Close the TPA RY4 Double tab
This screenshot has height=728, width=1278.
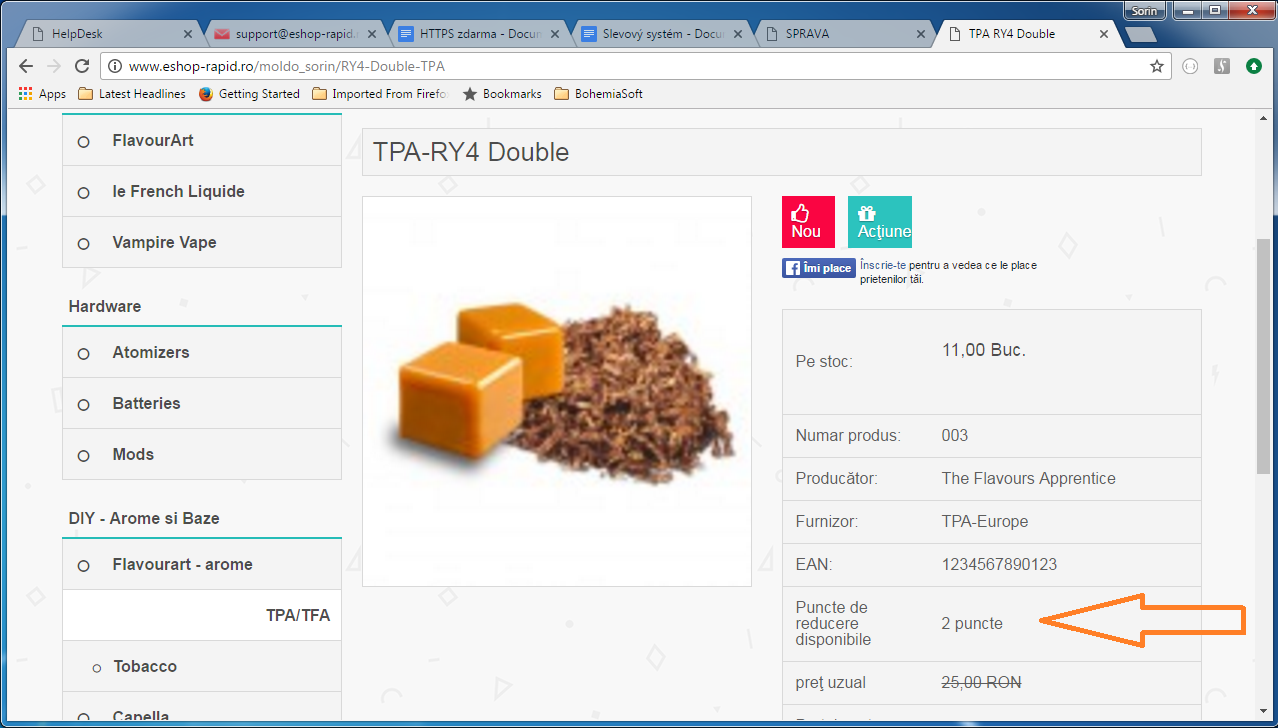coord(1104,34)
